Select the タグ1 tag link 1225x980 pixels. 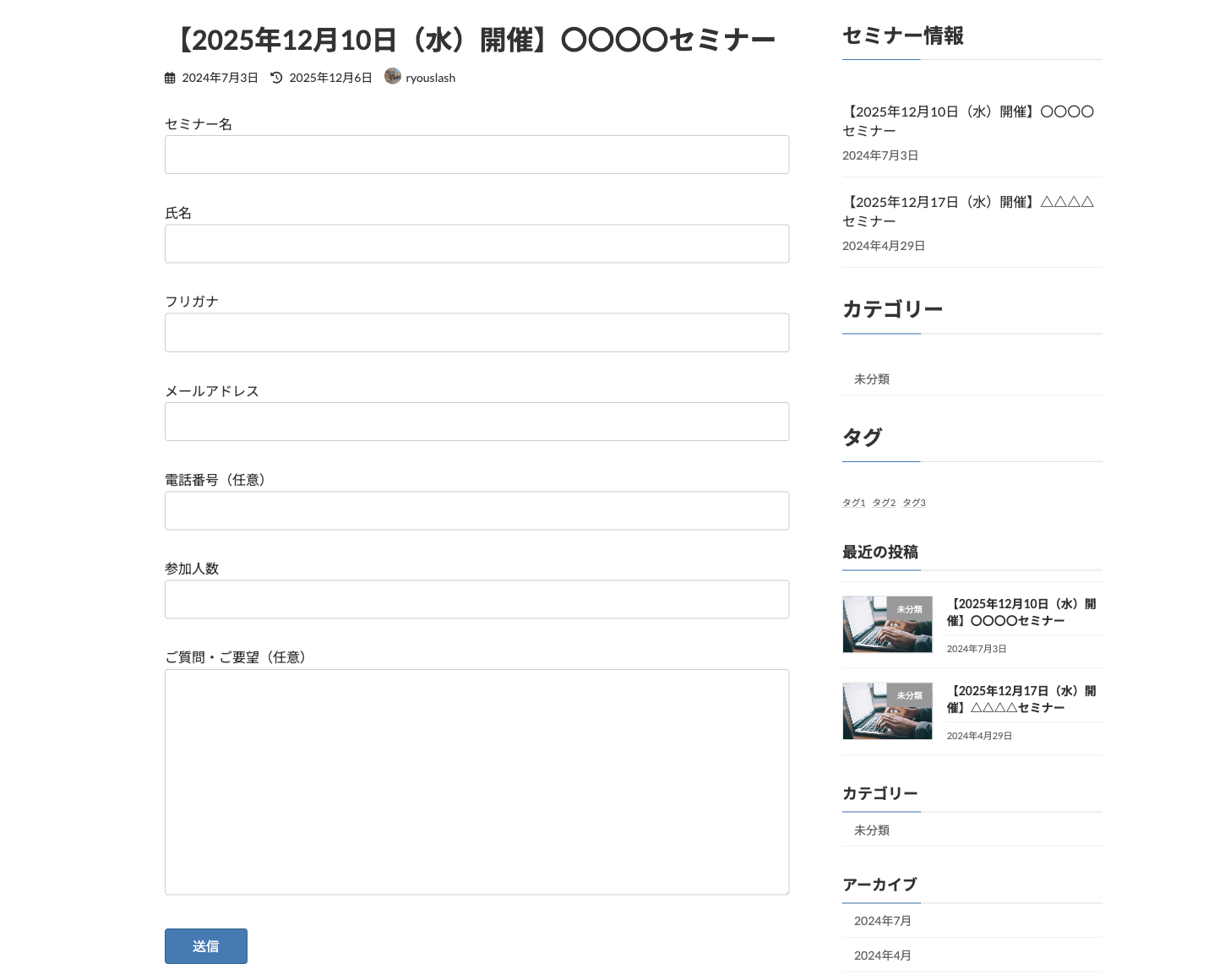[x=853, y=503]
